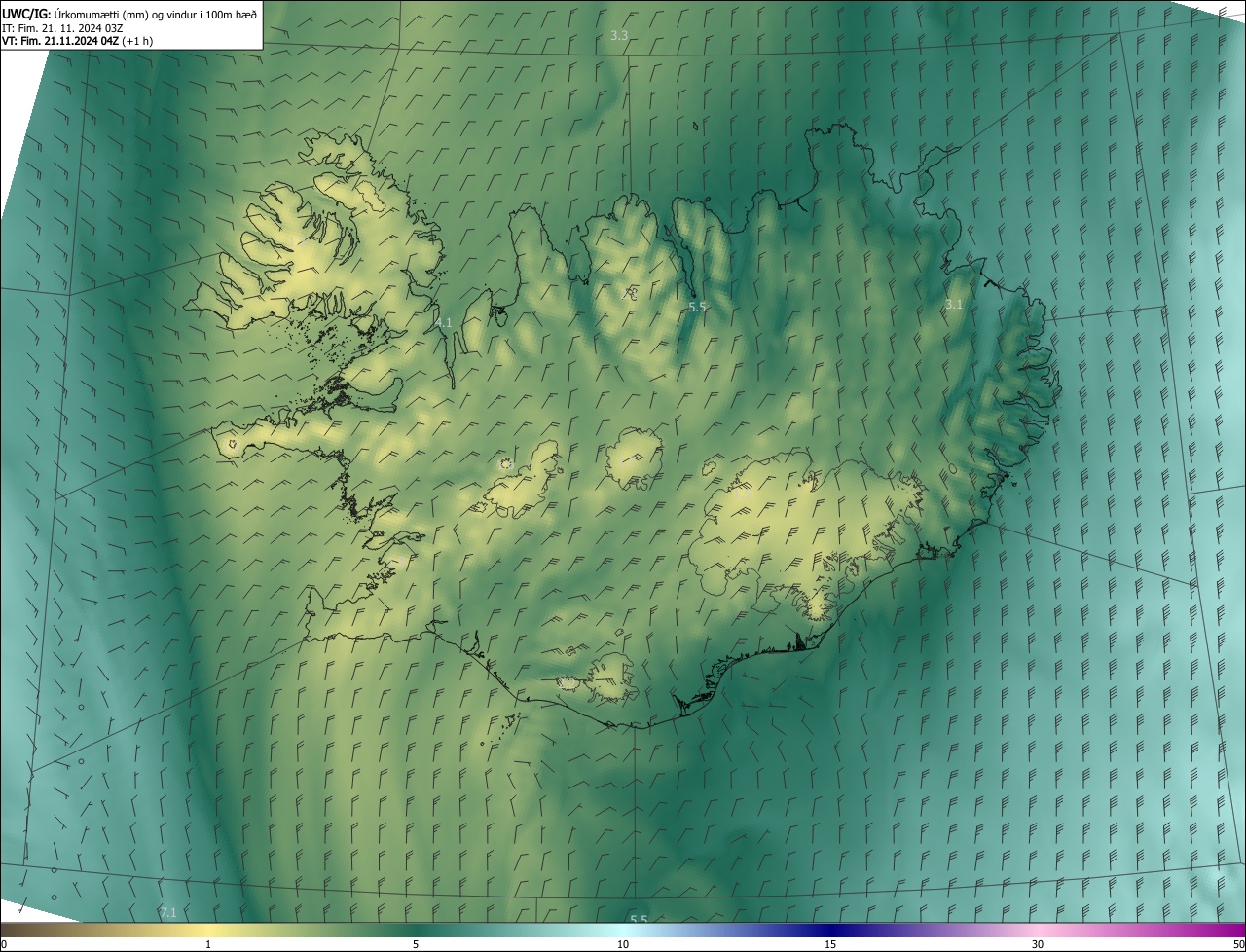Viewport: 1246px width, 952px height.
Task: Click the '0' tick label on the colour scale
Action: 4,944
